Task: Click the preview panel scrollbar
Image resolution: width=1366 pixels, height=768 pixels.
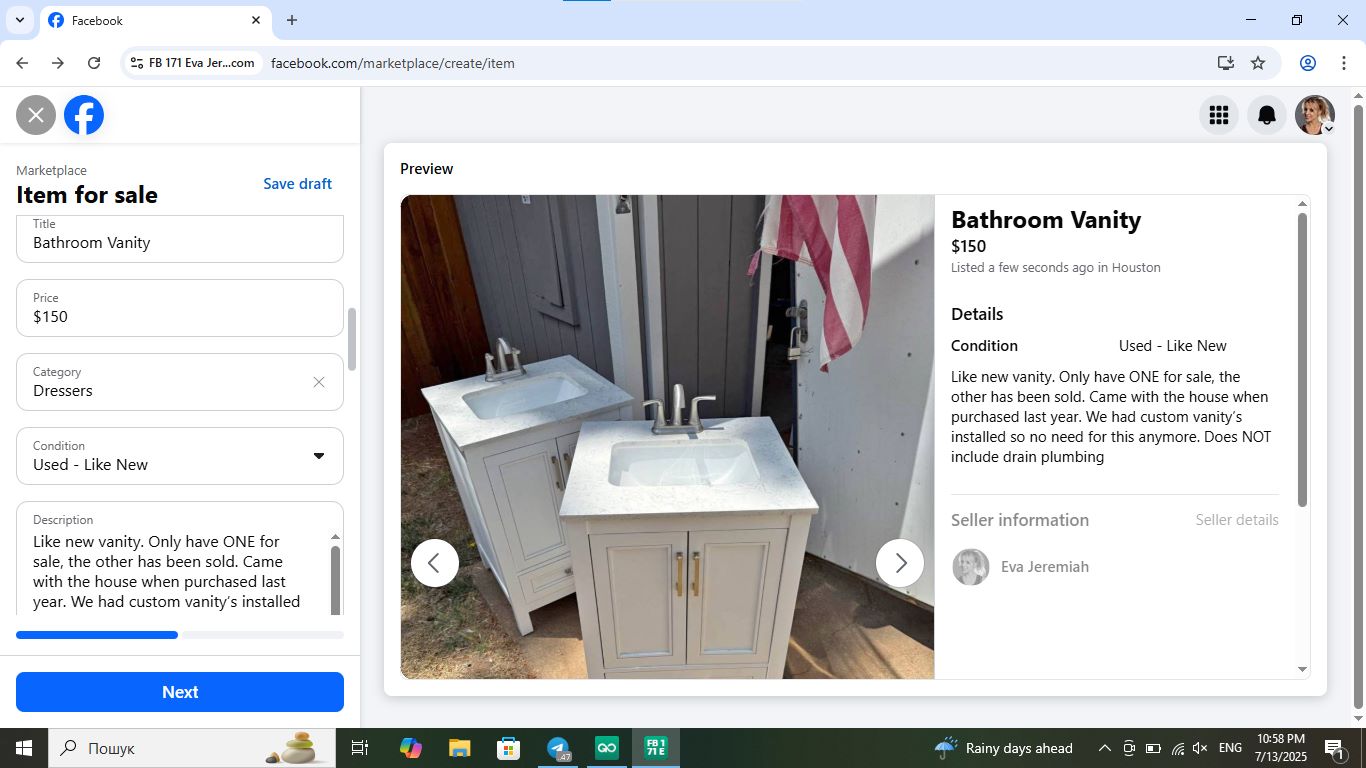Action: click(1302, 360)
